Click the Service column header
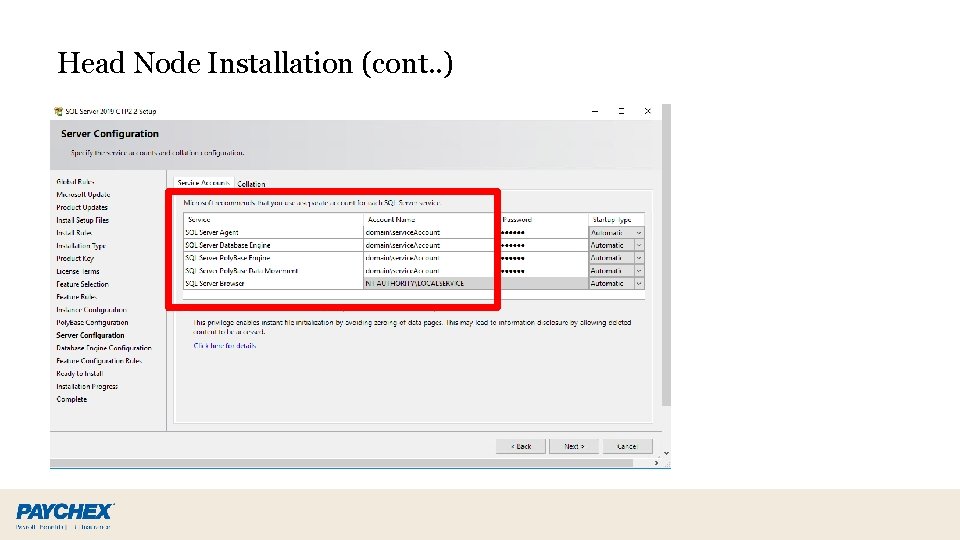The image size is (960, 540). click(273, 219)
